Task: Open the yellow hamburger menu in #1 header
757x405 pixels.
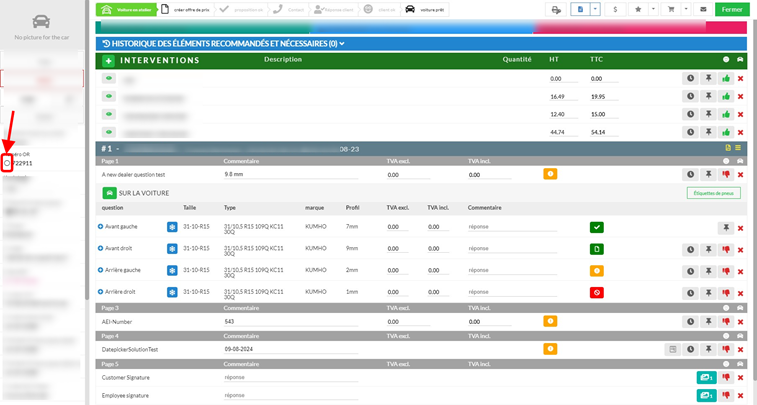Action: (x=738, y=148)
